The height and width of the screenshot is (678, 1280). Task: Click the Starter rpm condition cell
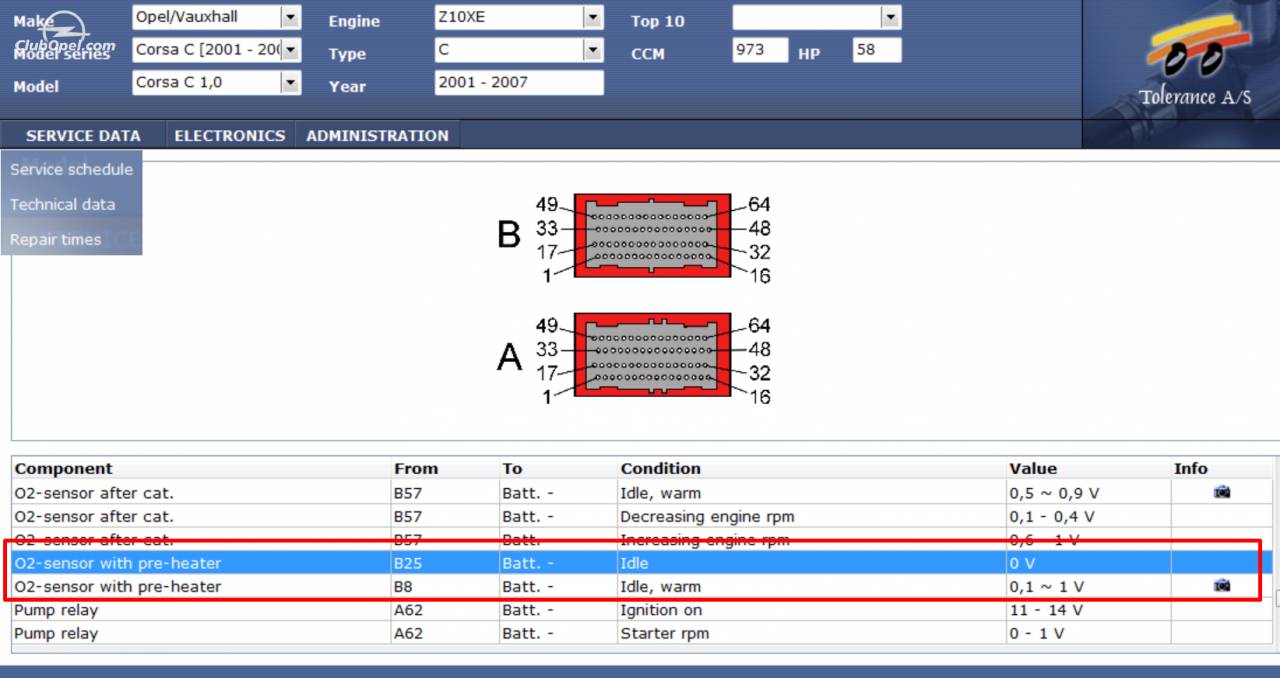click(665, 634)
